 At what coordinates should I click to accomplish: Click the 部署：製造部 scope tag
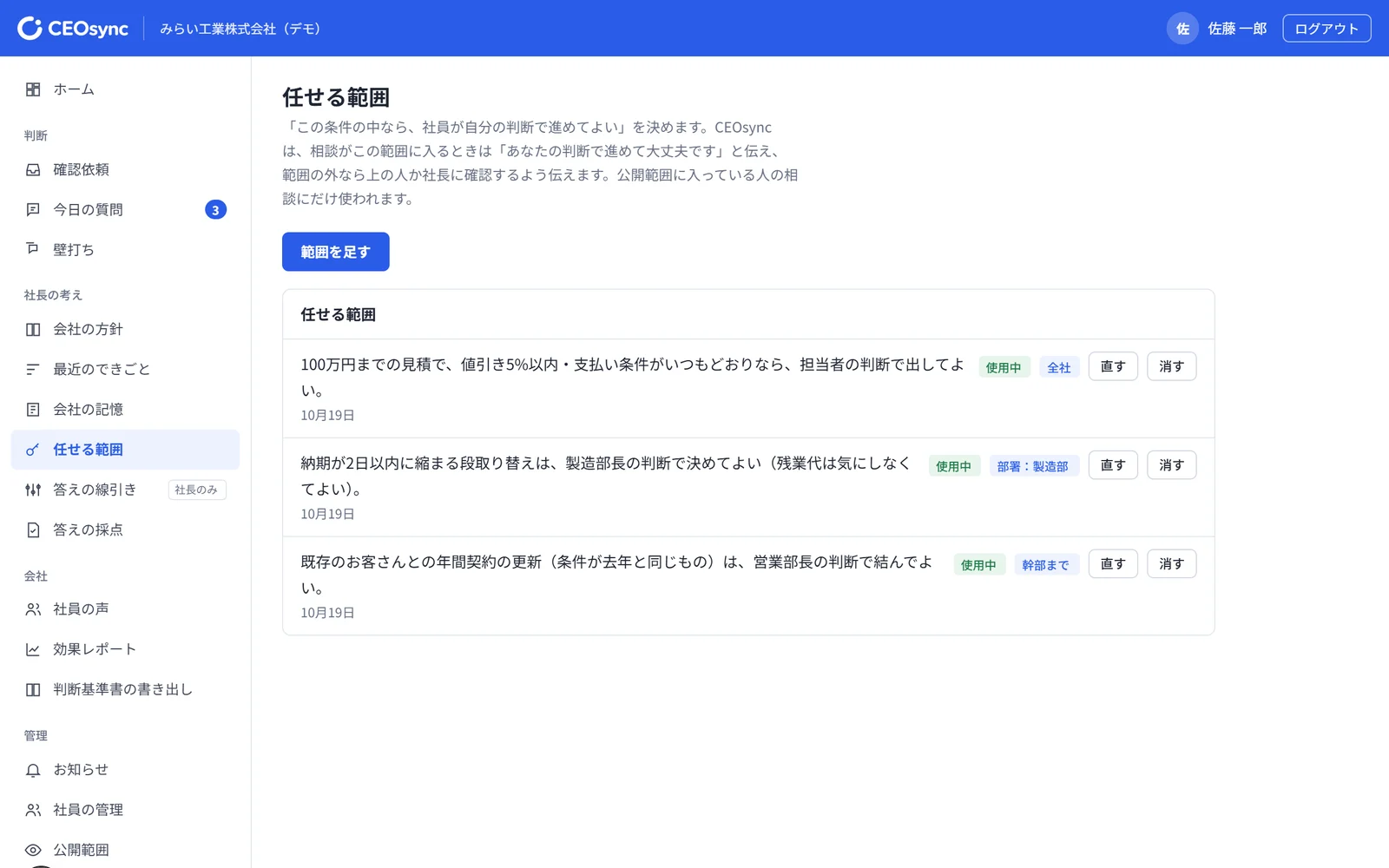point(1033,466)
